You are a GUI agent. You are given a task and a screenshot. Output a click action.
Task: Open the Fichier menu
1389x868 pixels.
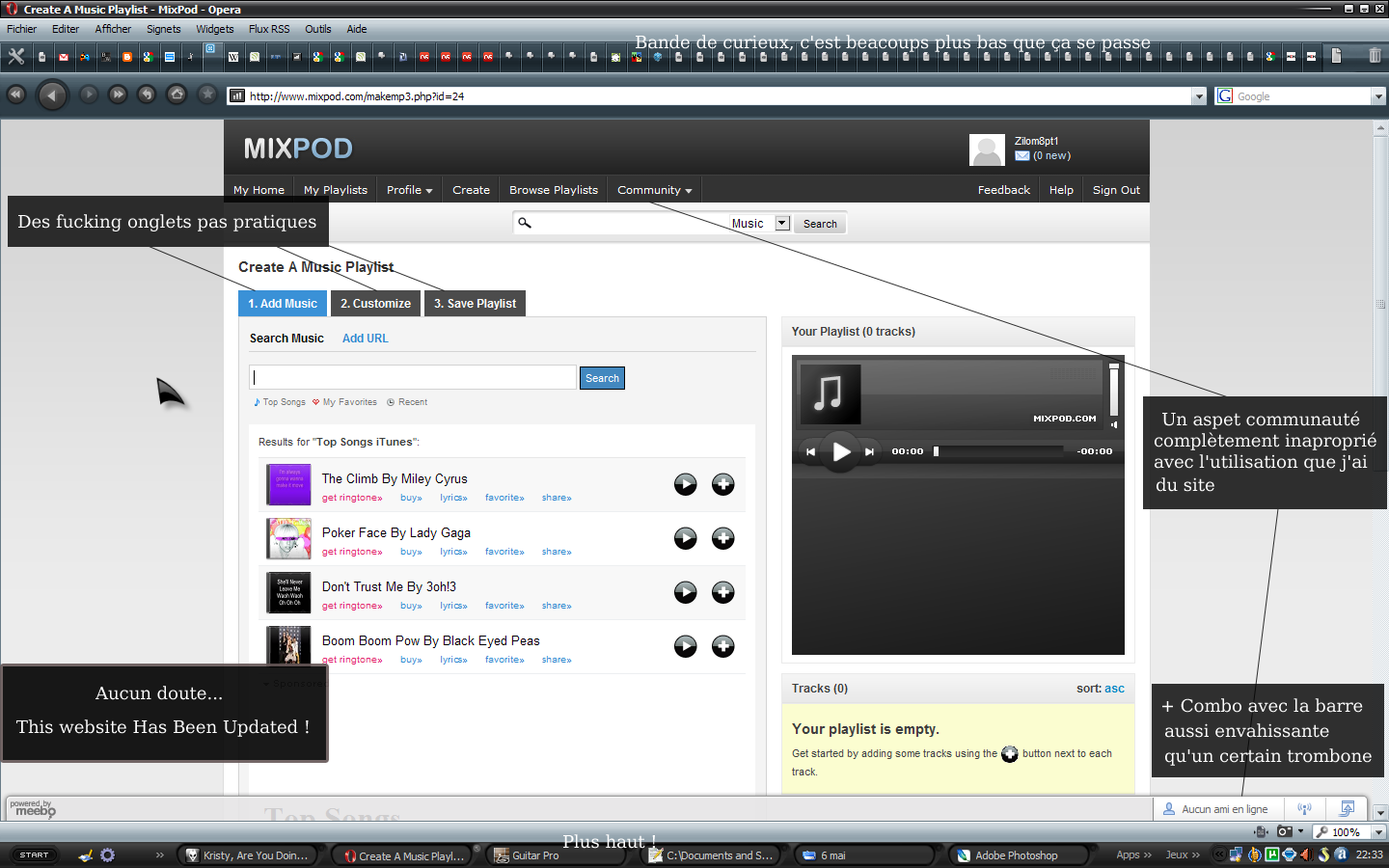21,29
